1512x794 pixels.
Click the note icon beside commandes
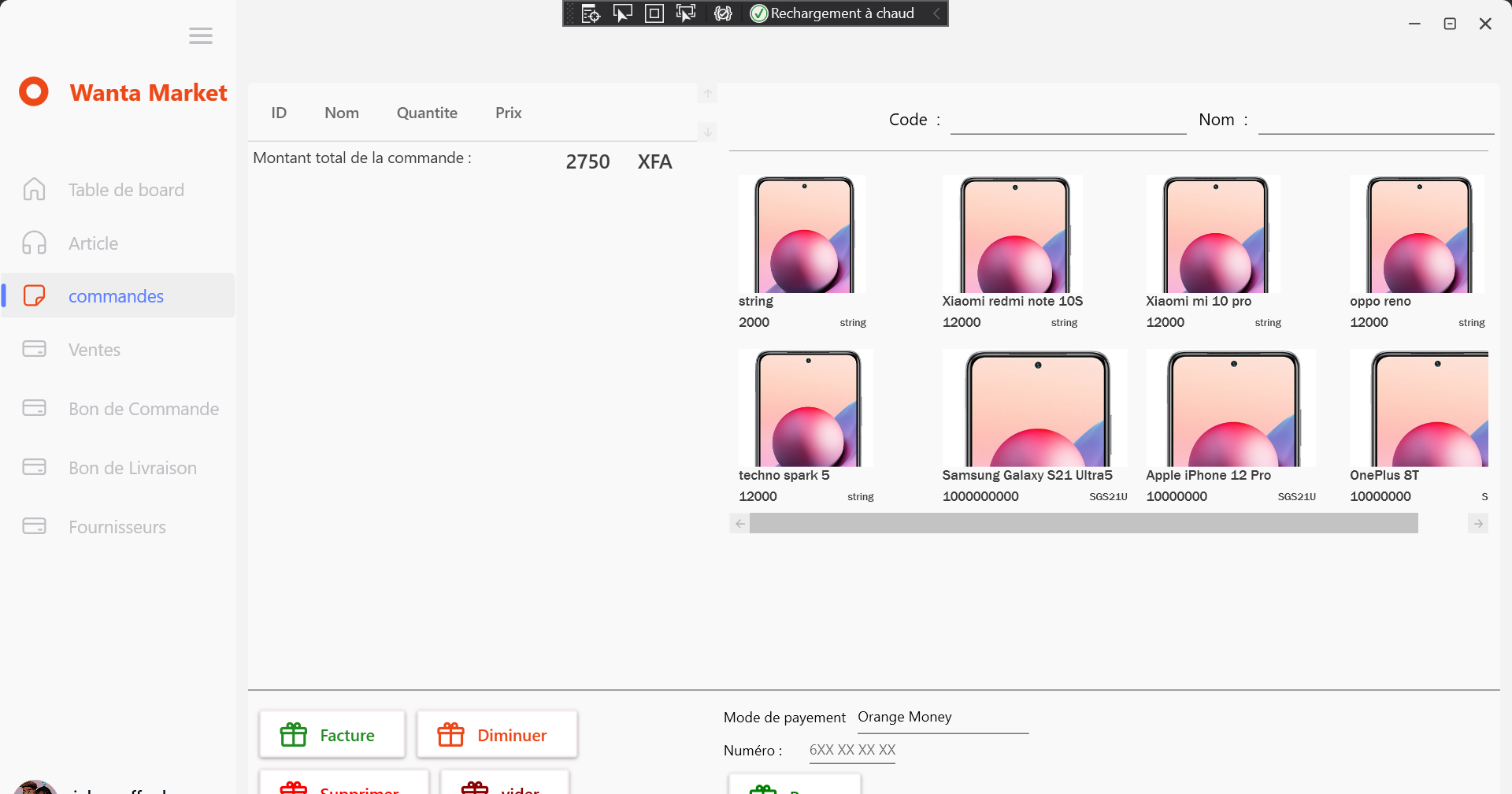click(x=34, y=295)
